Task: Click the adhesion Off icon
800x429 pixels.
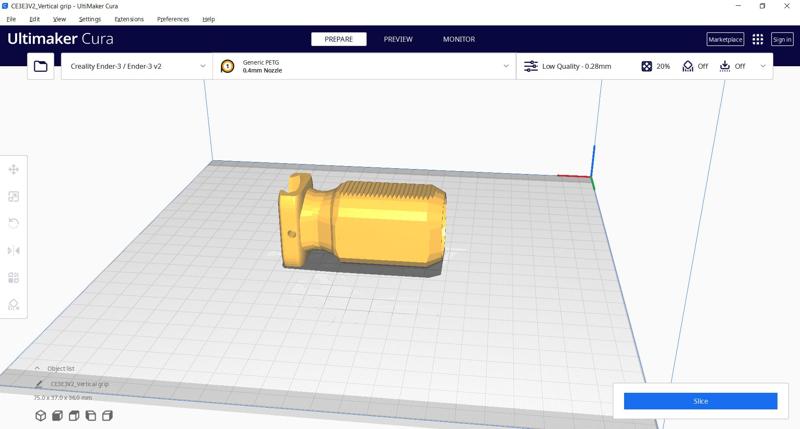Action: click(725, 66)
